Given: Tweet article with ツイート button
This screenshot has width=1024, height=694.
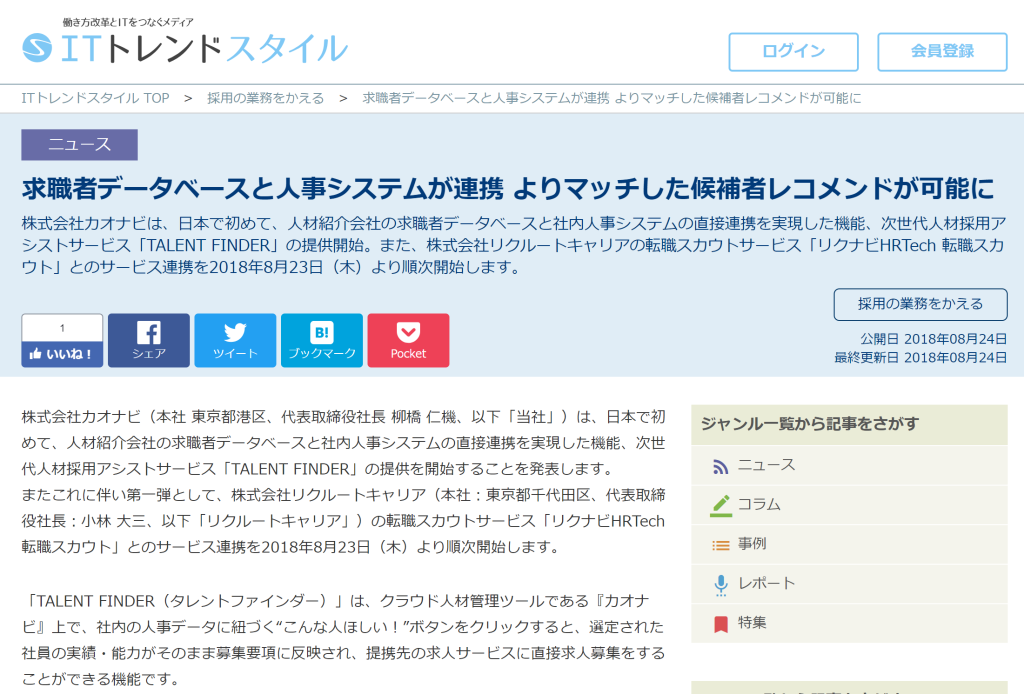Looking at the screenshot, I should pos(235,340).
